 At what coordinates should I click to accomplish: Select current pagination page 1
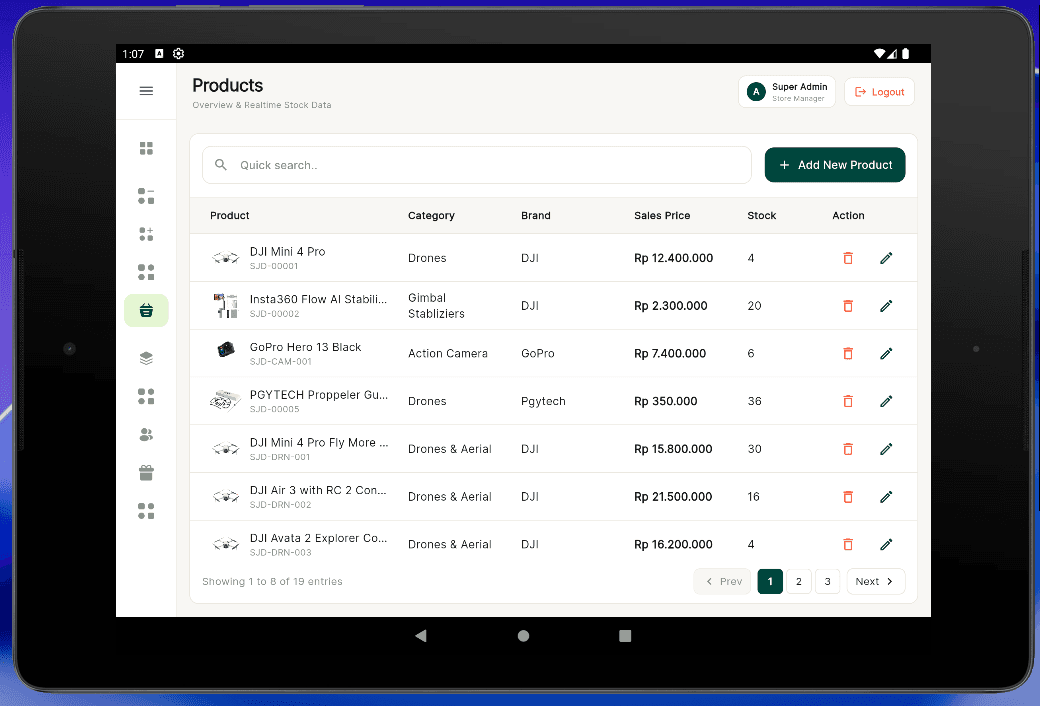(770, 581)
